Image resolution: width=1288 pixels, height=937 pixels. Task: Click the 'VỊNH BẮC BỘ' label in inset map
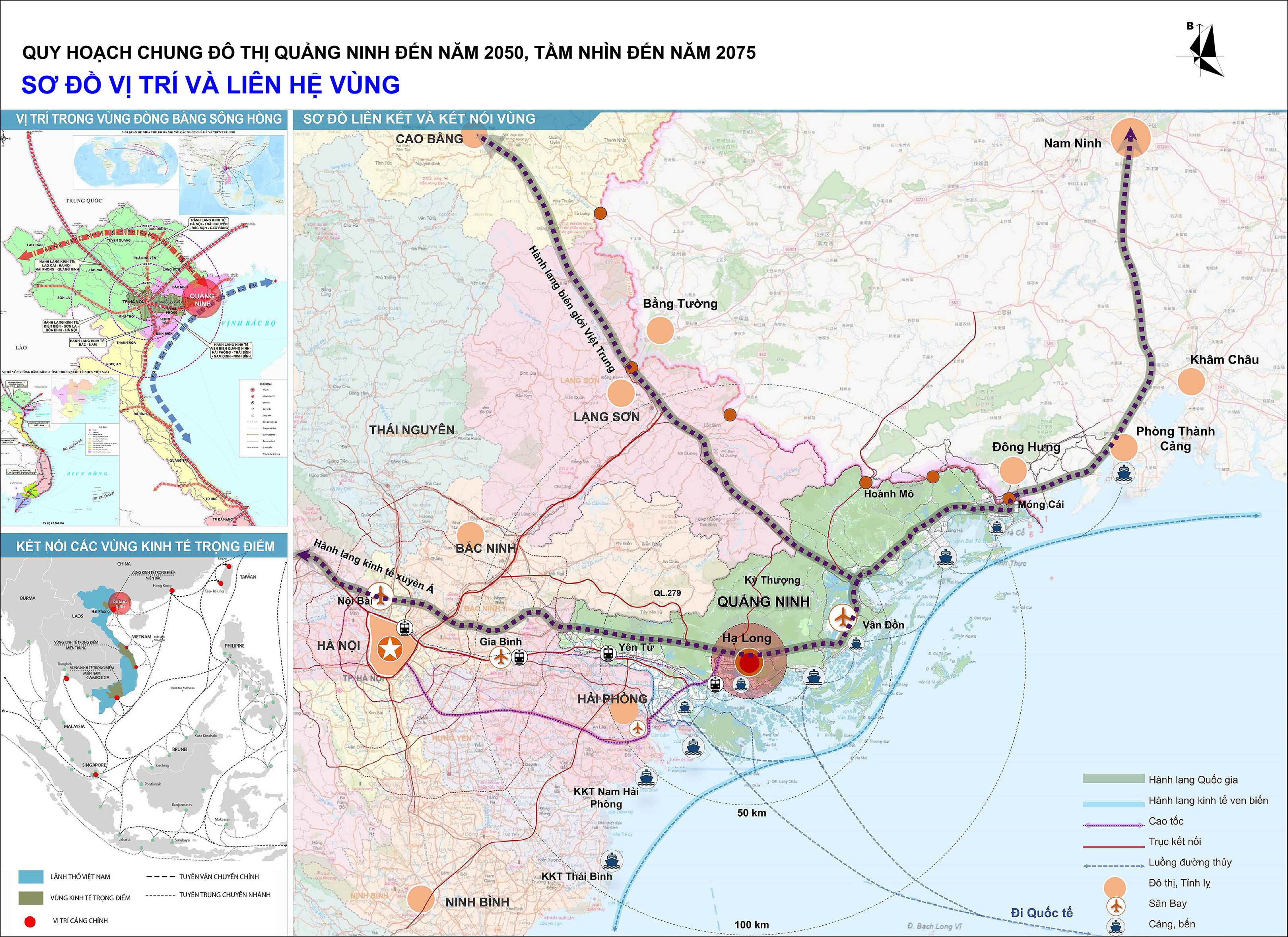pyautogui.click(x=249, y=323)
